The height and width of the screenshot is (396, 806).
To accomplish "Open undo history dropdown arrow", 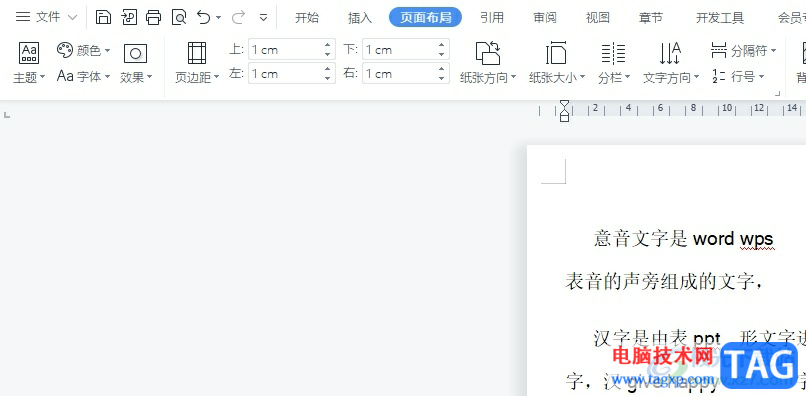I will 219,18.
